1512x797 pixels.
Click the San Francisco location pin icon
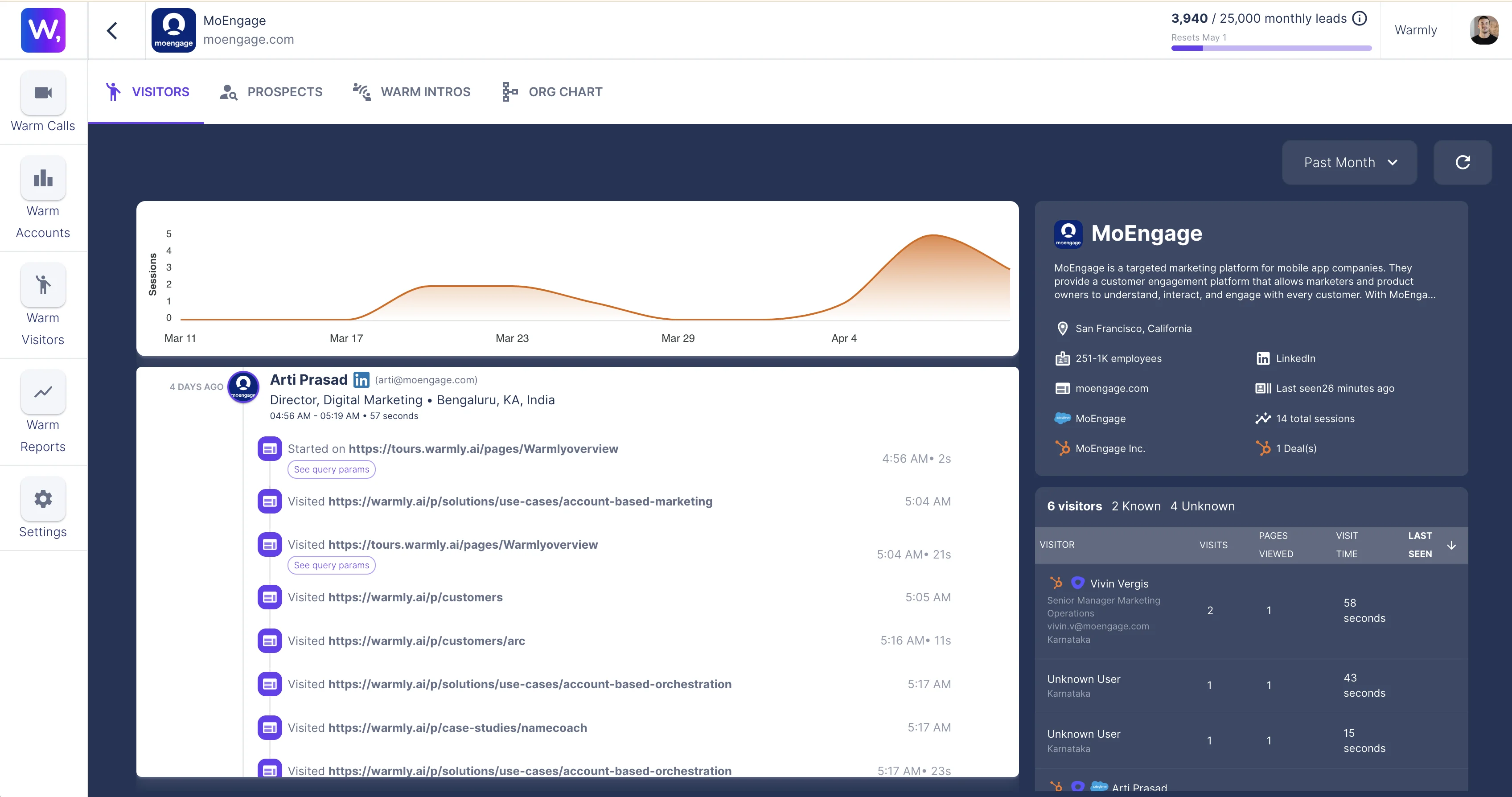tap(1062, 329)
